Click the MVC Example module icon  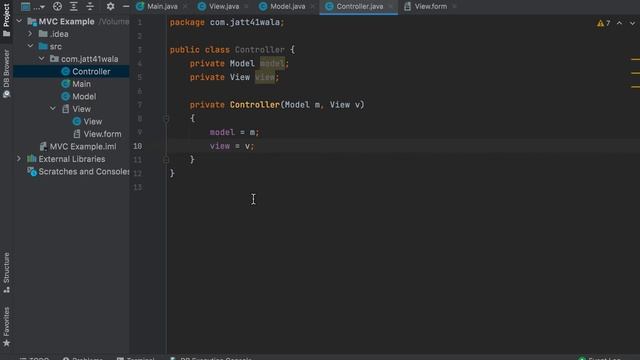pos(32,21)
